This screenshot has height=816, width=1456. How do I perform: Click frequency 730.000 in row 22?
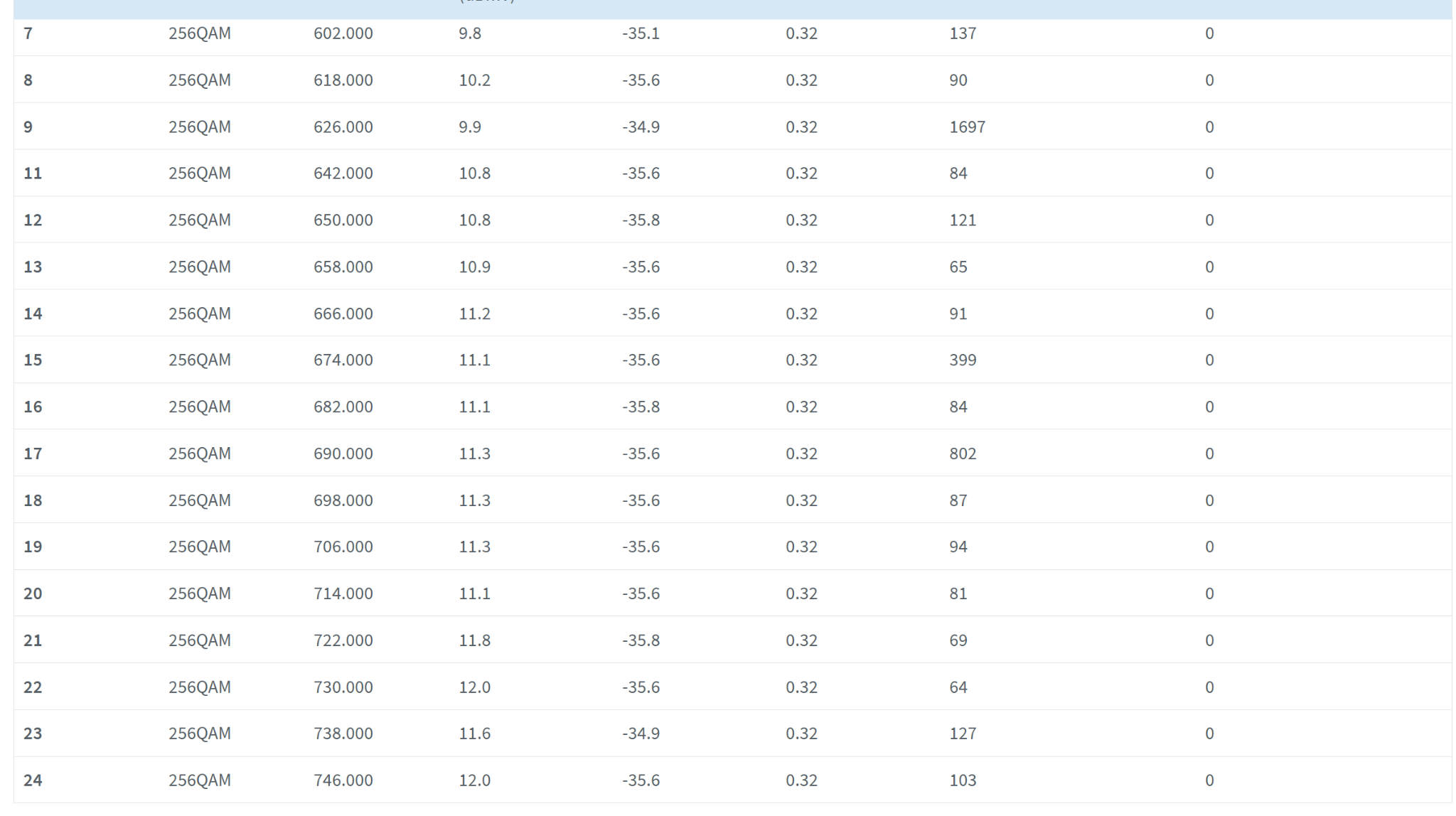click(343, 687)
